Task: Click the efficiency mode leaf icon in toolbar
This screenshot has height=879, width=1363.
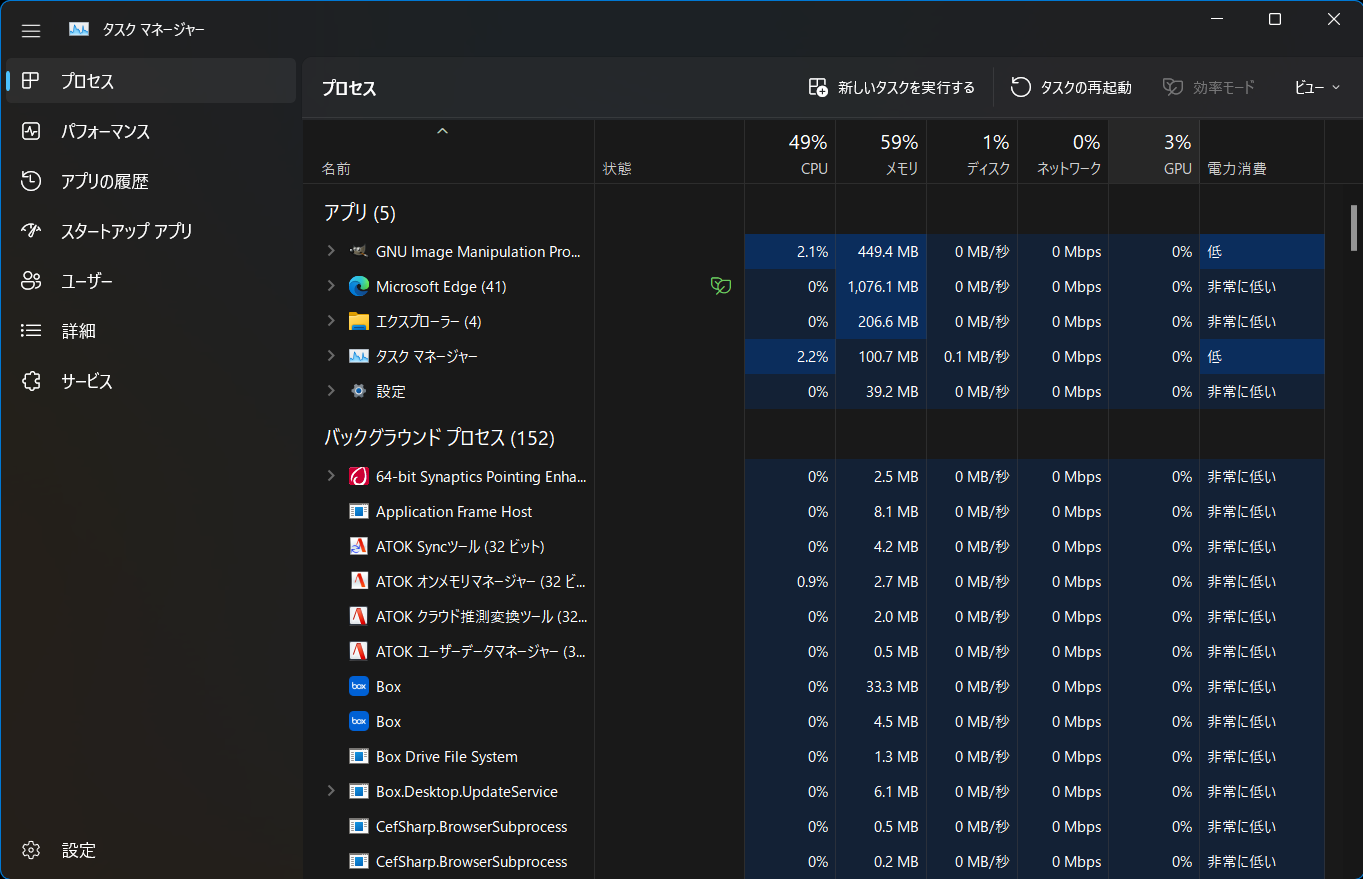Action: (1173, 87)
